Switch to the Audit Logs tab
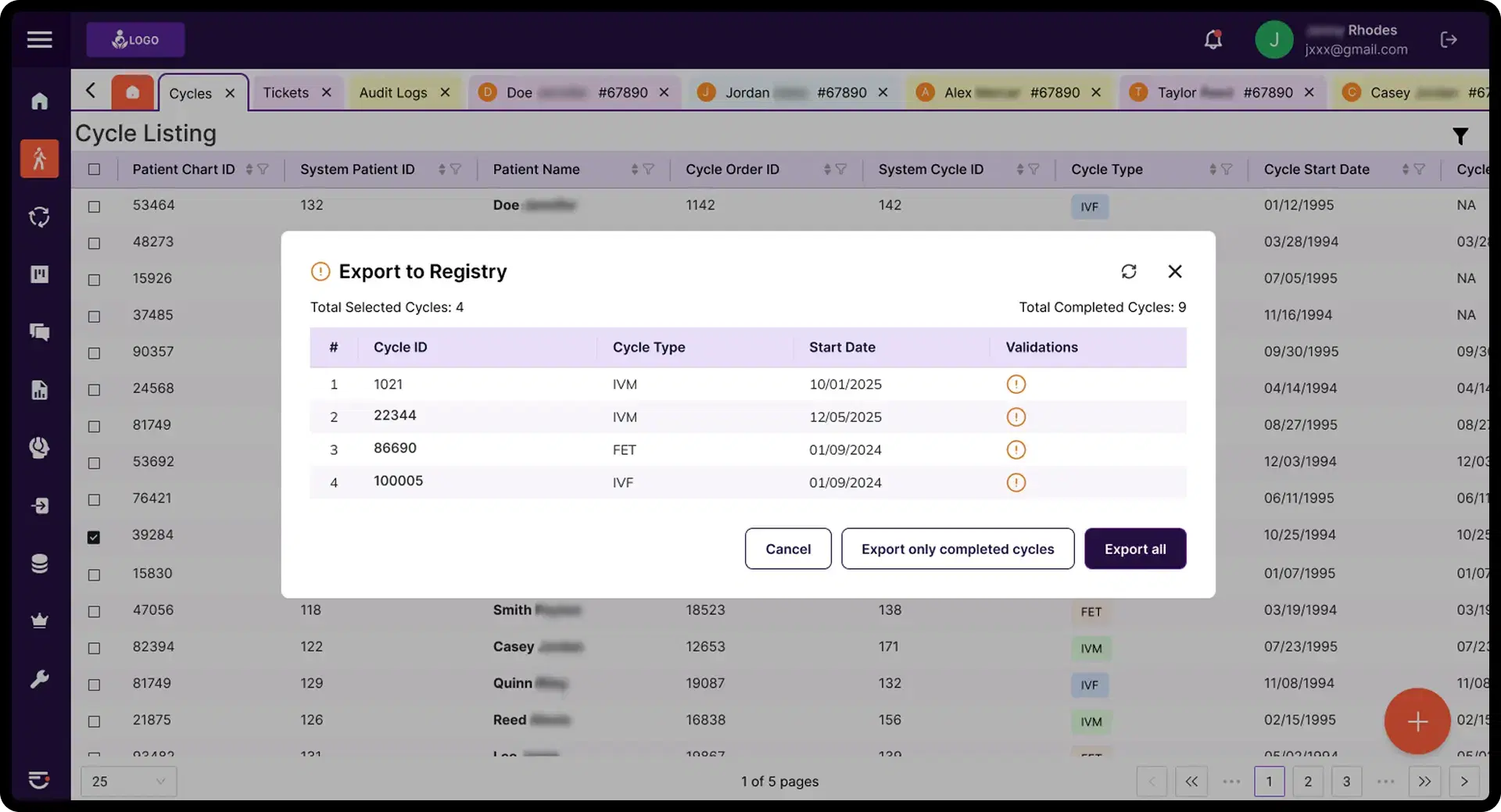This screenshot has width=1501, height=812. tap(393, 92)
